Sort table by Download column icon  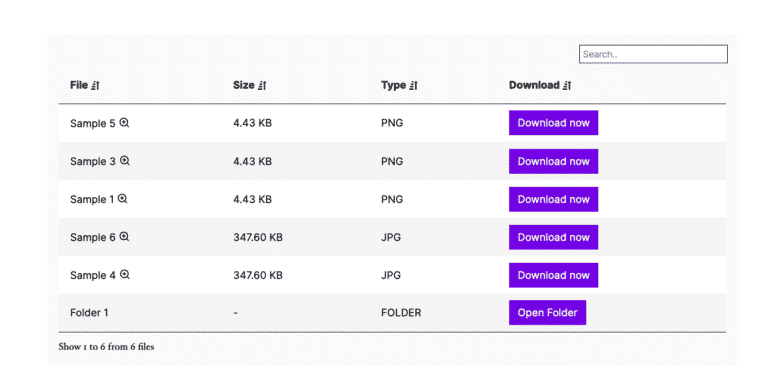coord(567,86)
